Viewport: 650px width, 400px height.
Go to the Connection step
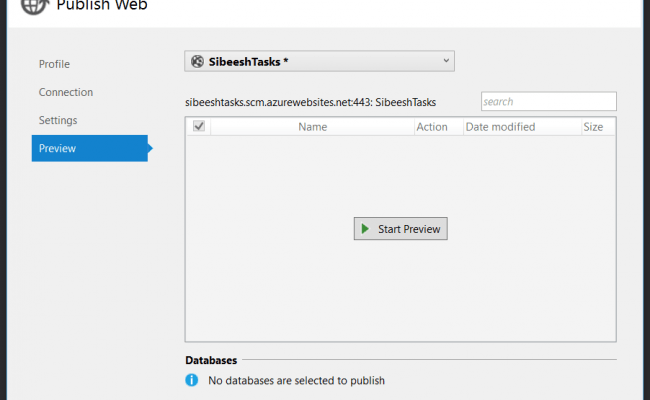[66, 92]
